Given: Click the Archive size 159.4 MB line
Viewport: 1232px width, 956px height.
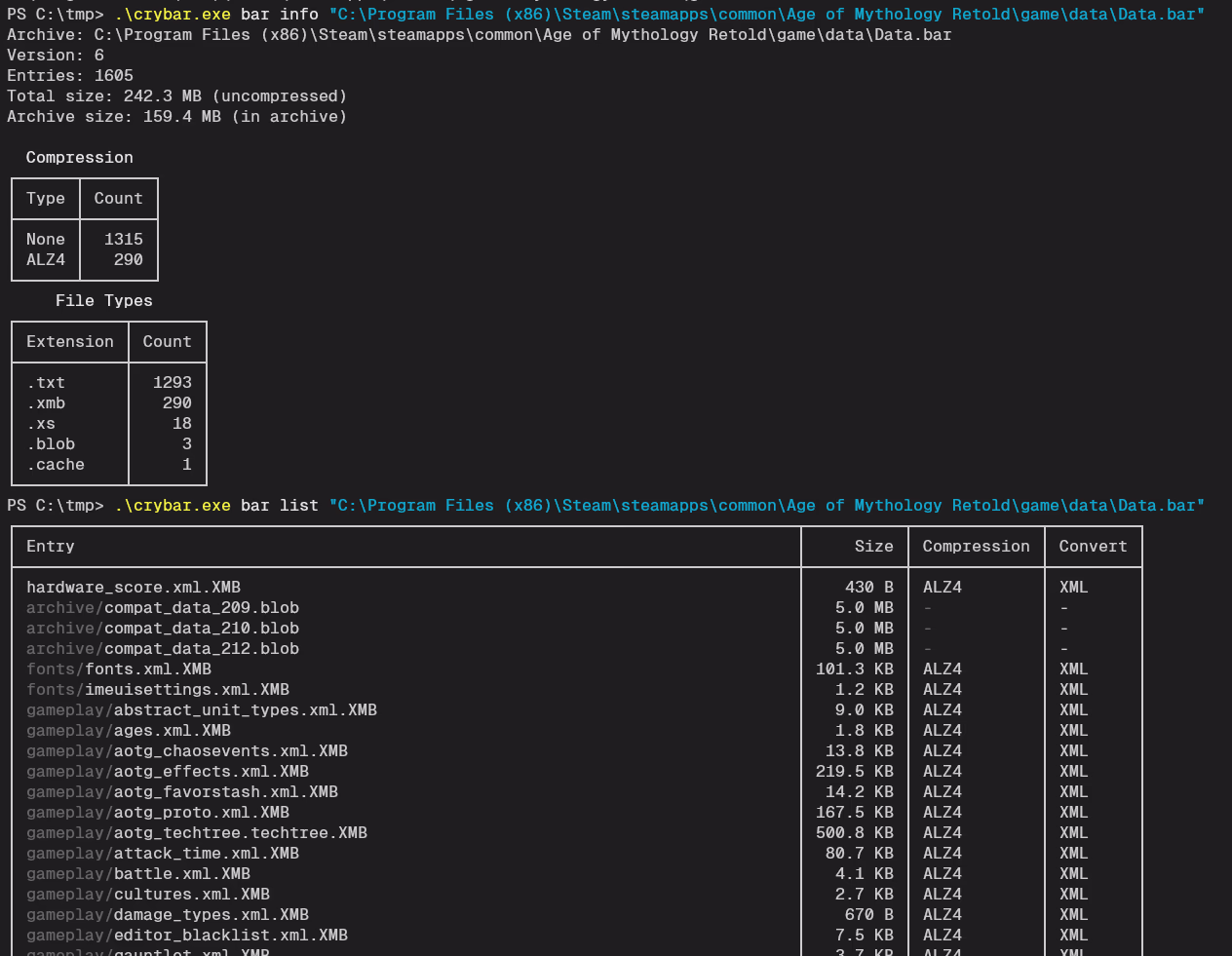Looking at the screenshot, I should (176, 117).
